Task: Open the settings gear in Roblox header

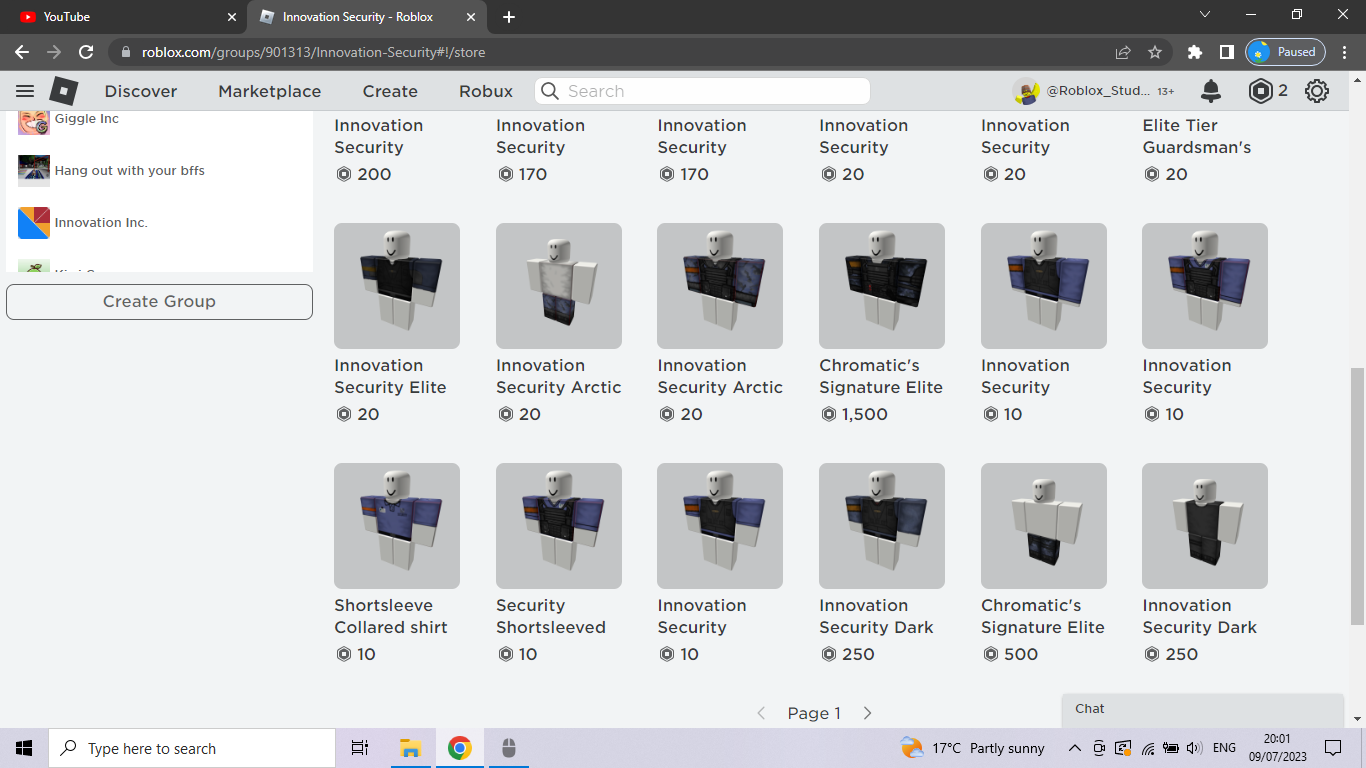Action: pos(1317,91)
